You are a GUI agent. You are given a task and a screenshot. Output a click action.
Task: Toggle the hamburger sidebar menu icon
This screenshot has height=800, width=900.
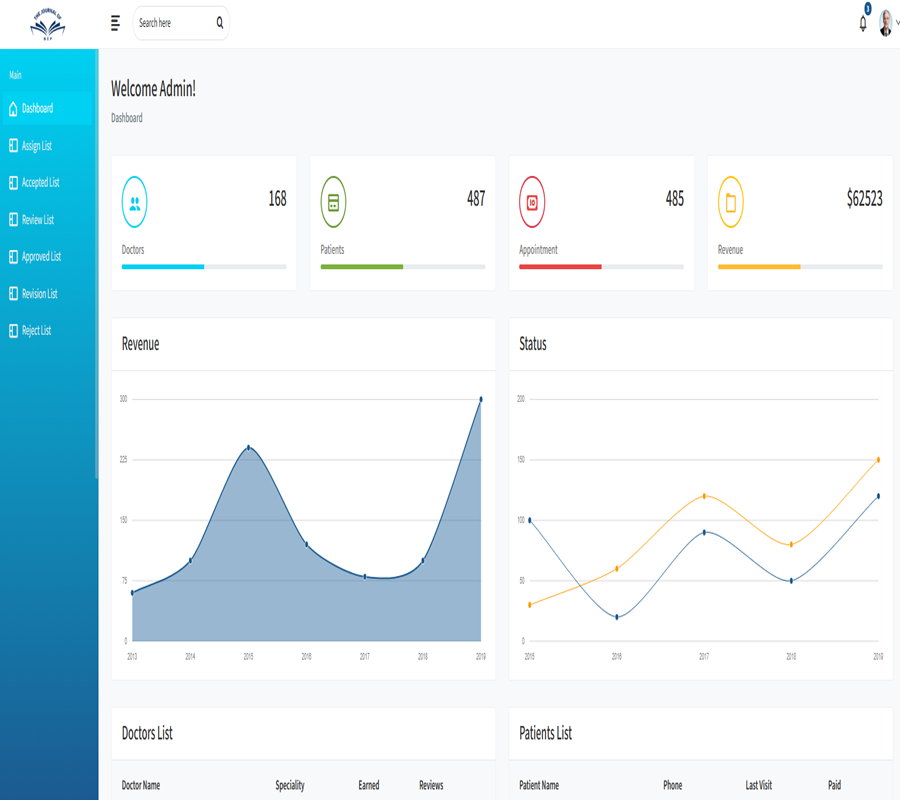coord(115,23)
